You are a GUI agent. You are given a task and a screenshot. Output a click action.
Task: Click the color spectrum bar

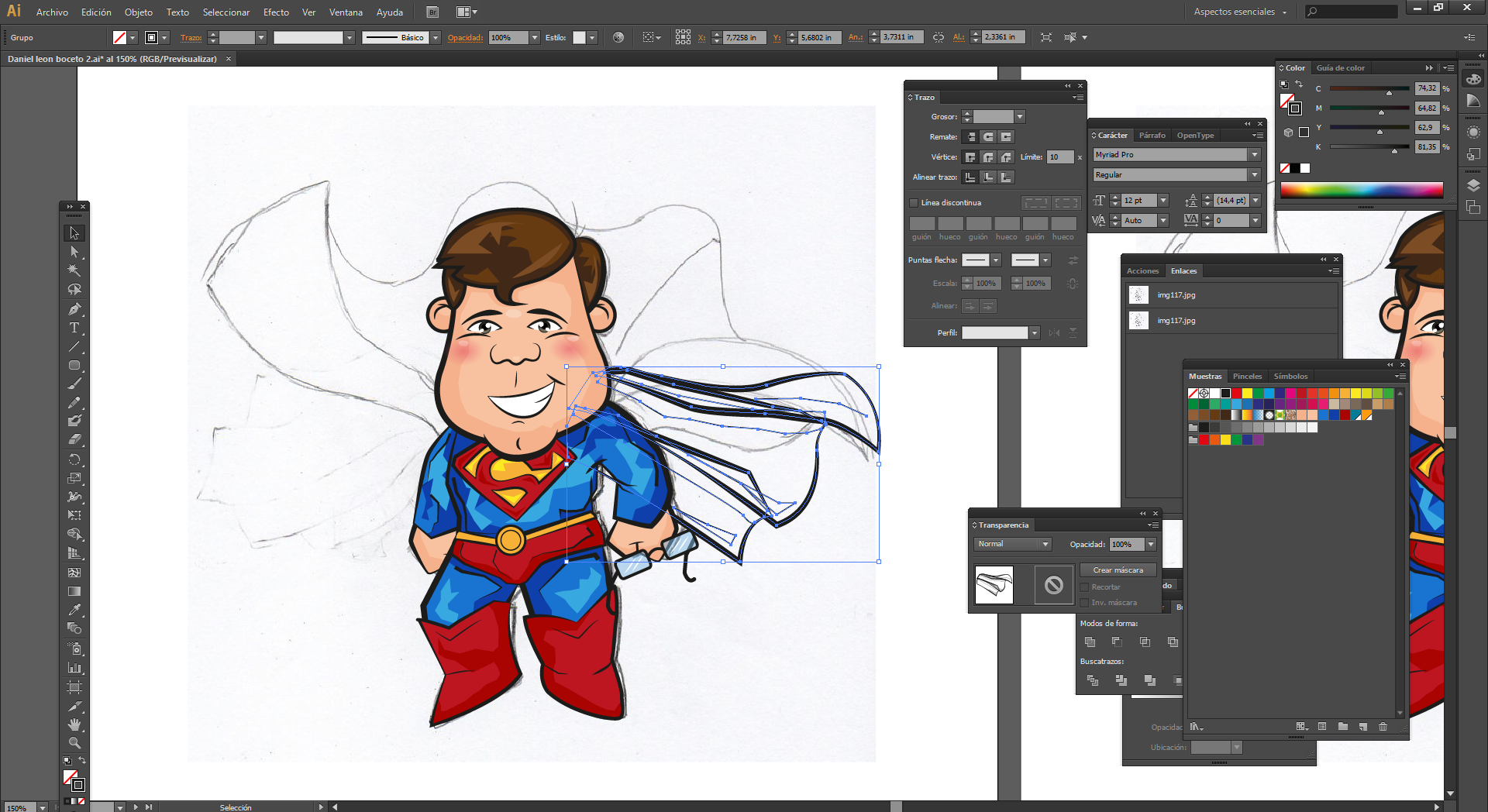(x=1361, y=190)
